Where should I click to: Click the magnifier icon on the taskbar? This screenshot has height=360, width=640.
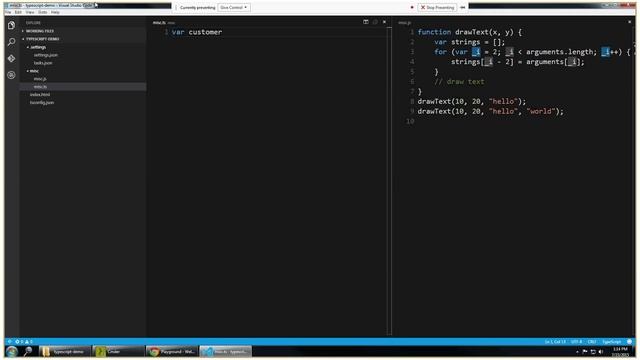(x=28, y=351)
